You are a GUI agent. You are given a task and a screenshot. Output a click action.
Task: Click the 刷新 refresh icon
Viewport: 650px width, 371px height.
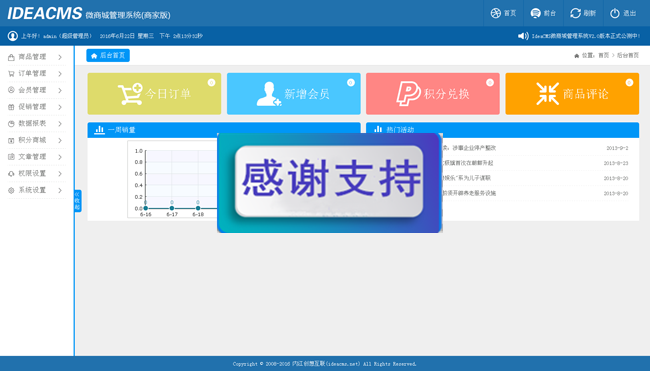tap(575, 13)
